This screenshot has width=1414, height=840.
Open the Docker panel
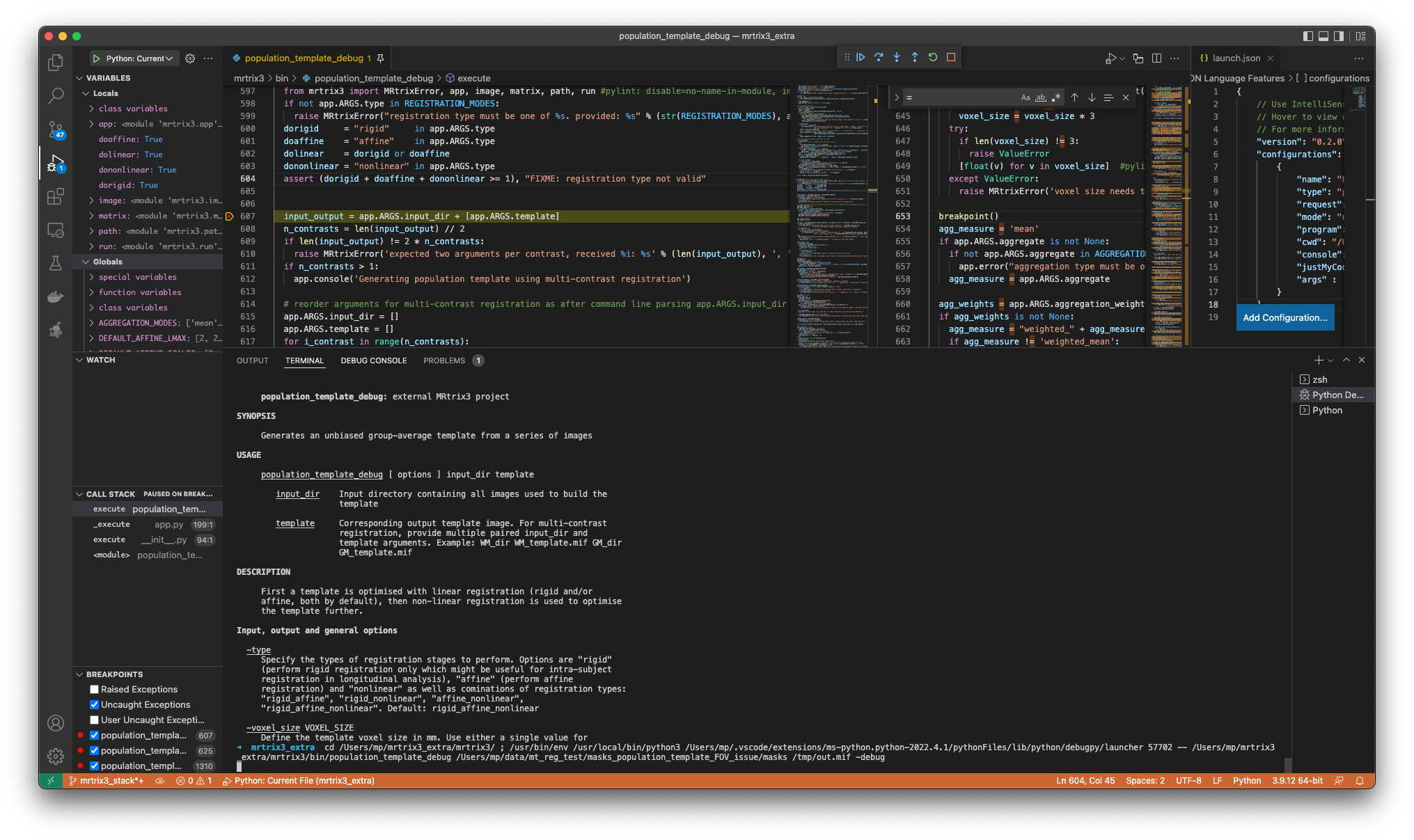56,296
